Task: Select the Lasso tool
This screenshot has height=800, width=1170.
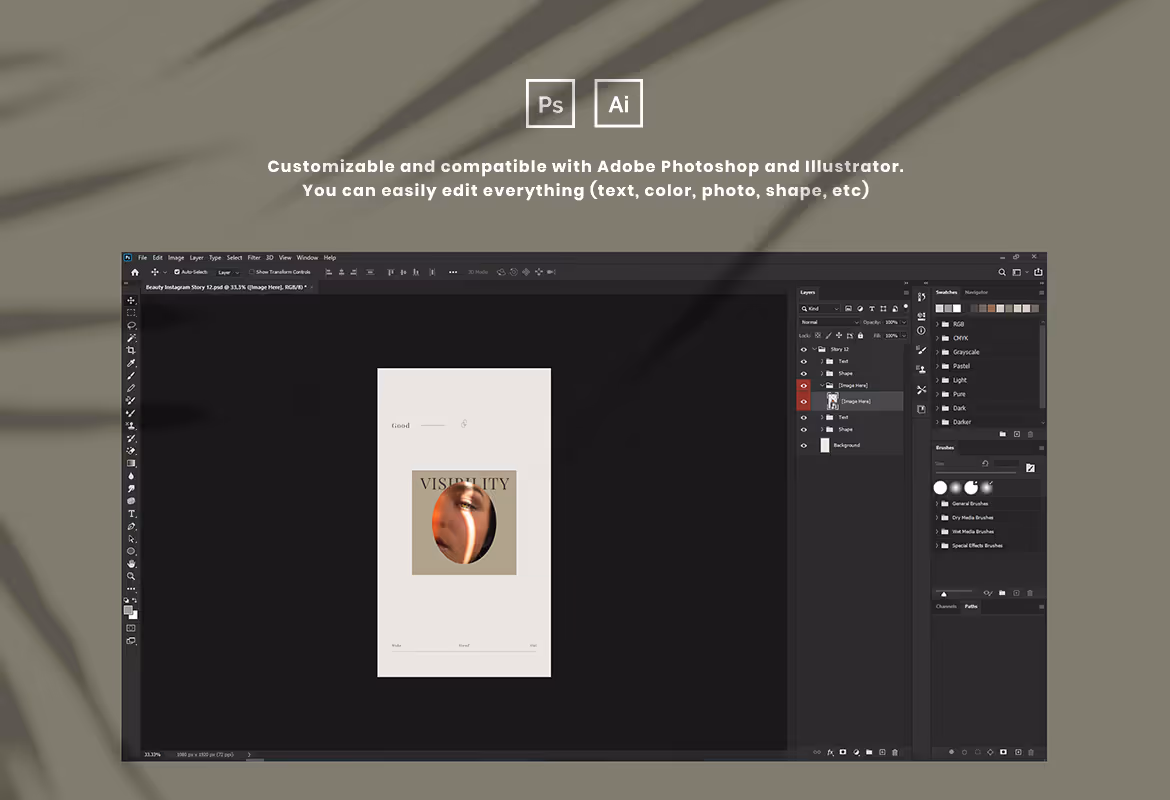Action: [x=131, y=325]
